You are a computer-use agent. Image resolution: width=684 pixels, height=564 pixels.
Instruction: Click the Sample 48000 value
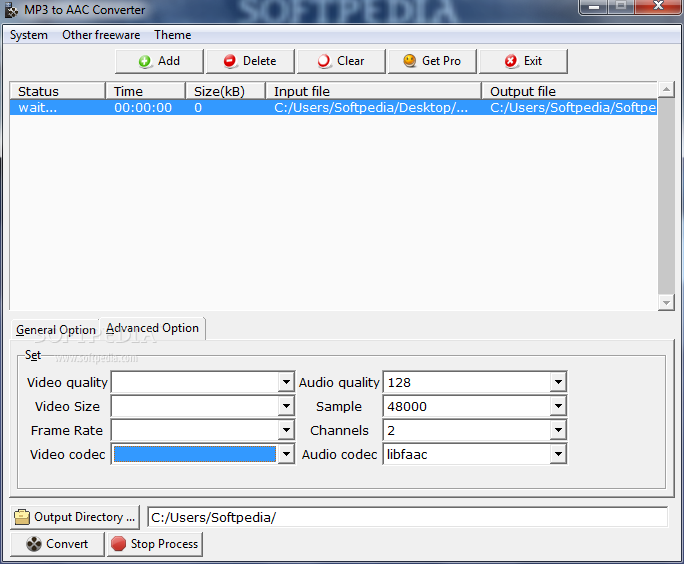[x=407, y=407]
